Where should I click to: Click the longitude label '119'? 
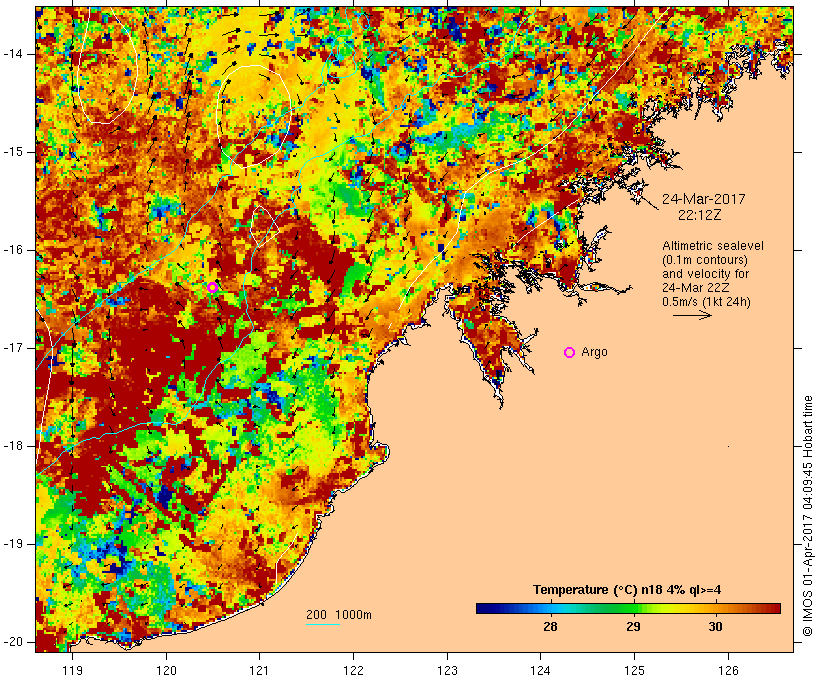73,671
